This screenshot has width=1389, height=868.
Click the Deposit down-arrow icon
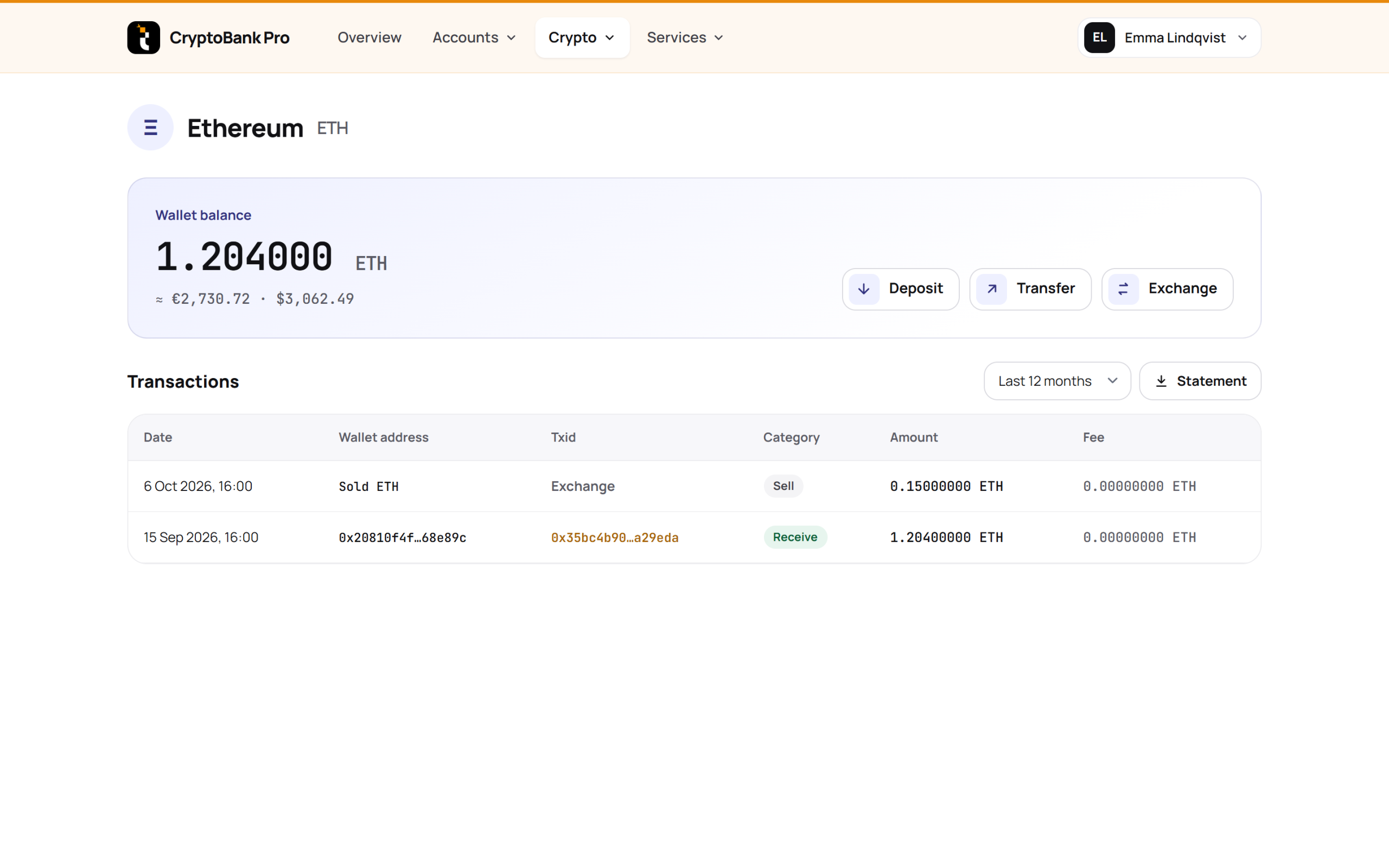864,289
